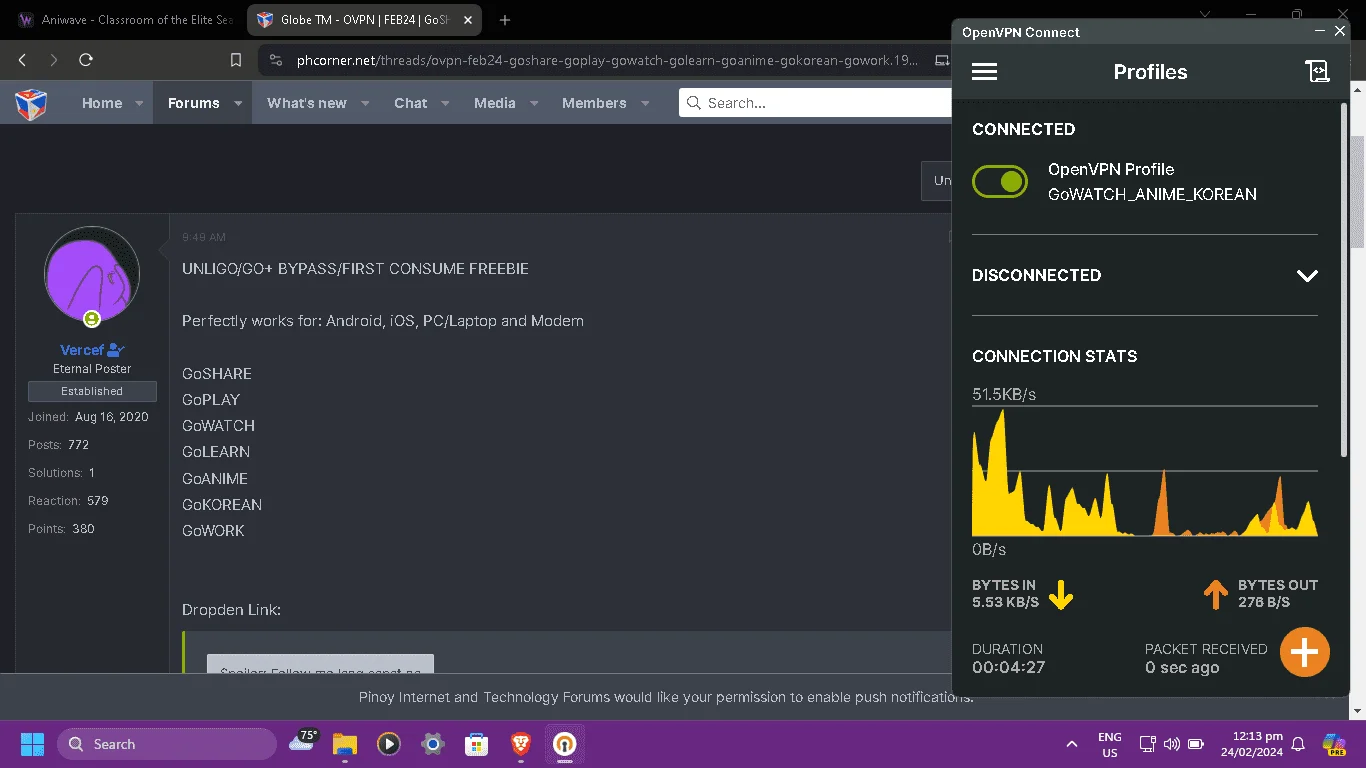Open the network tray icon
Screen dimensions: 1366x768
[x=1147, y=744]
